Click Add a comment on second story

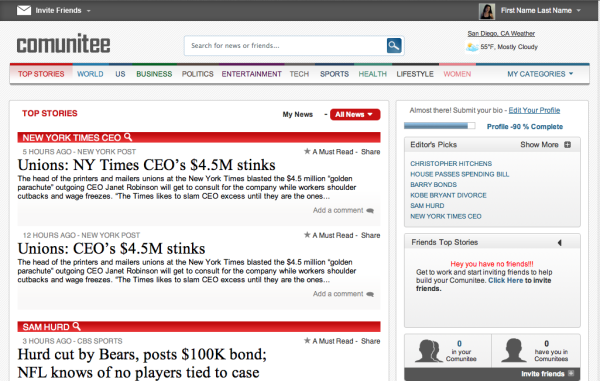(x=338, y=293)
